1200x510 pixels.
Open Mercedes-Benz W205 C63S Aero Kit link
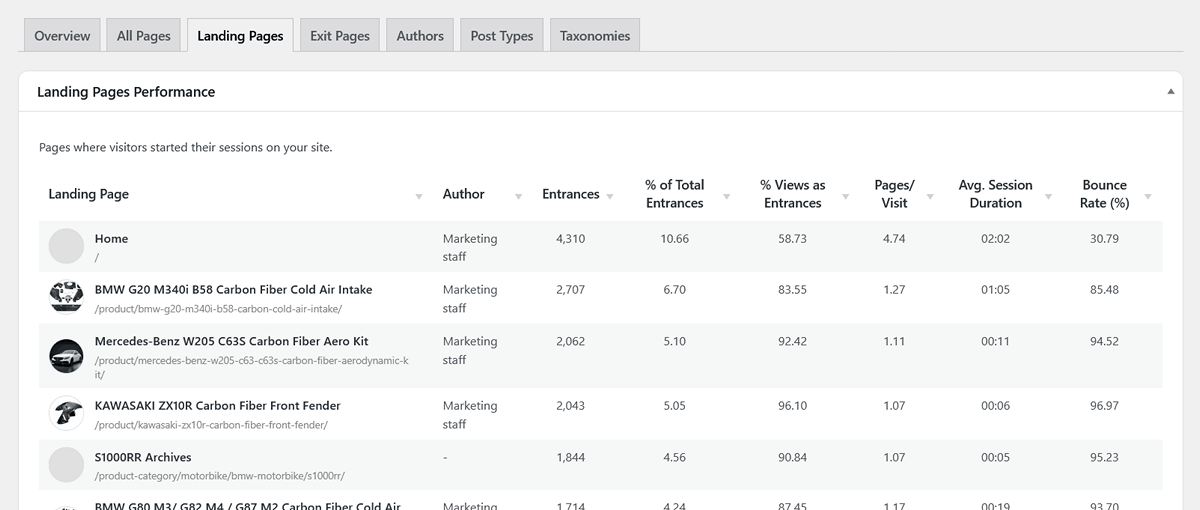click(231, 341)
